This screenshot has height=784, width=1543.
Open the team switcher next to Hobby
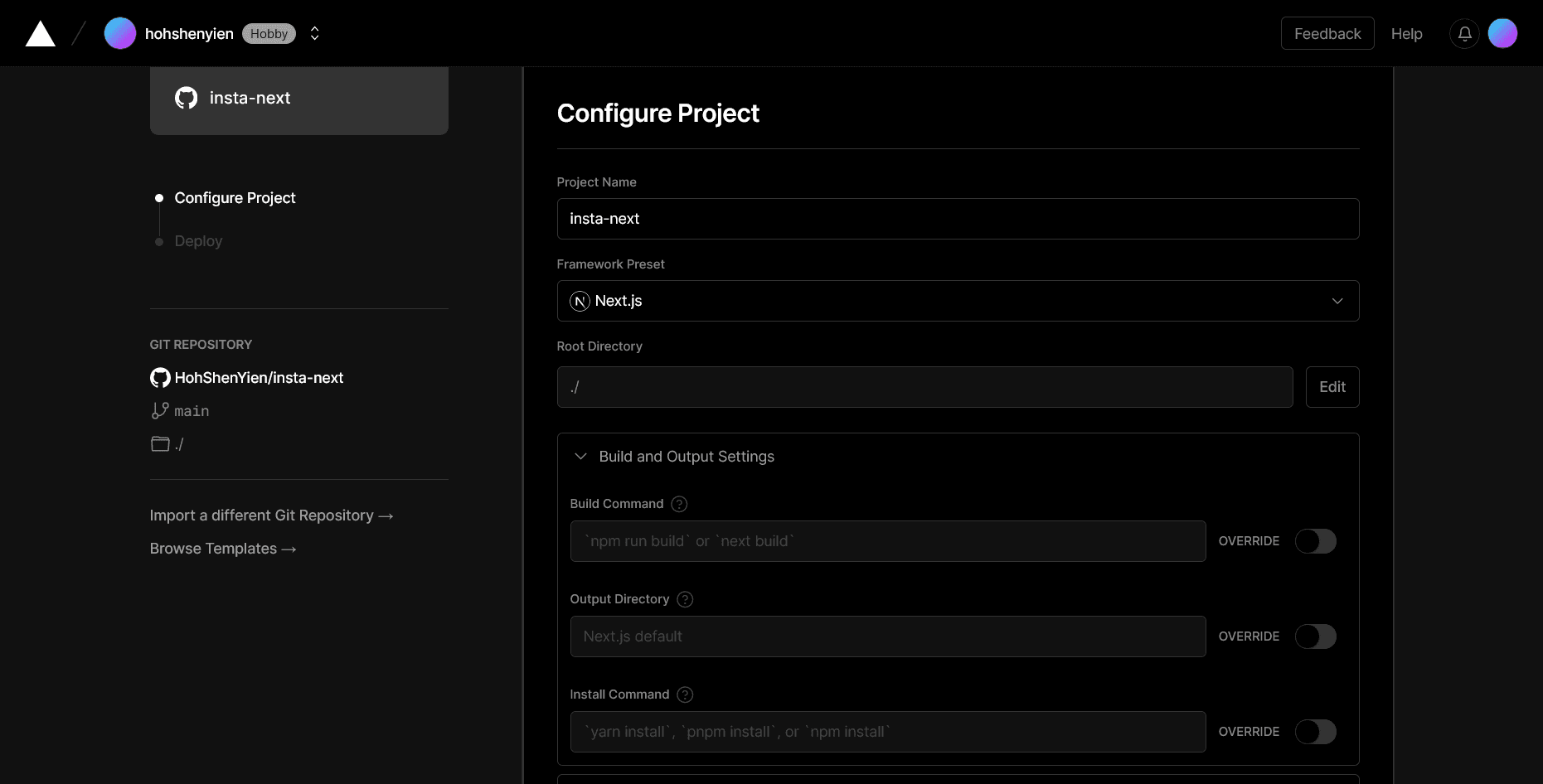tap(314, 33)
